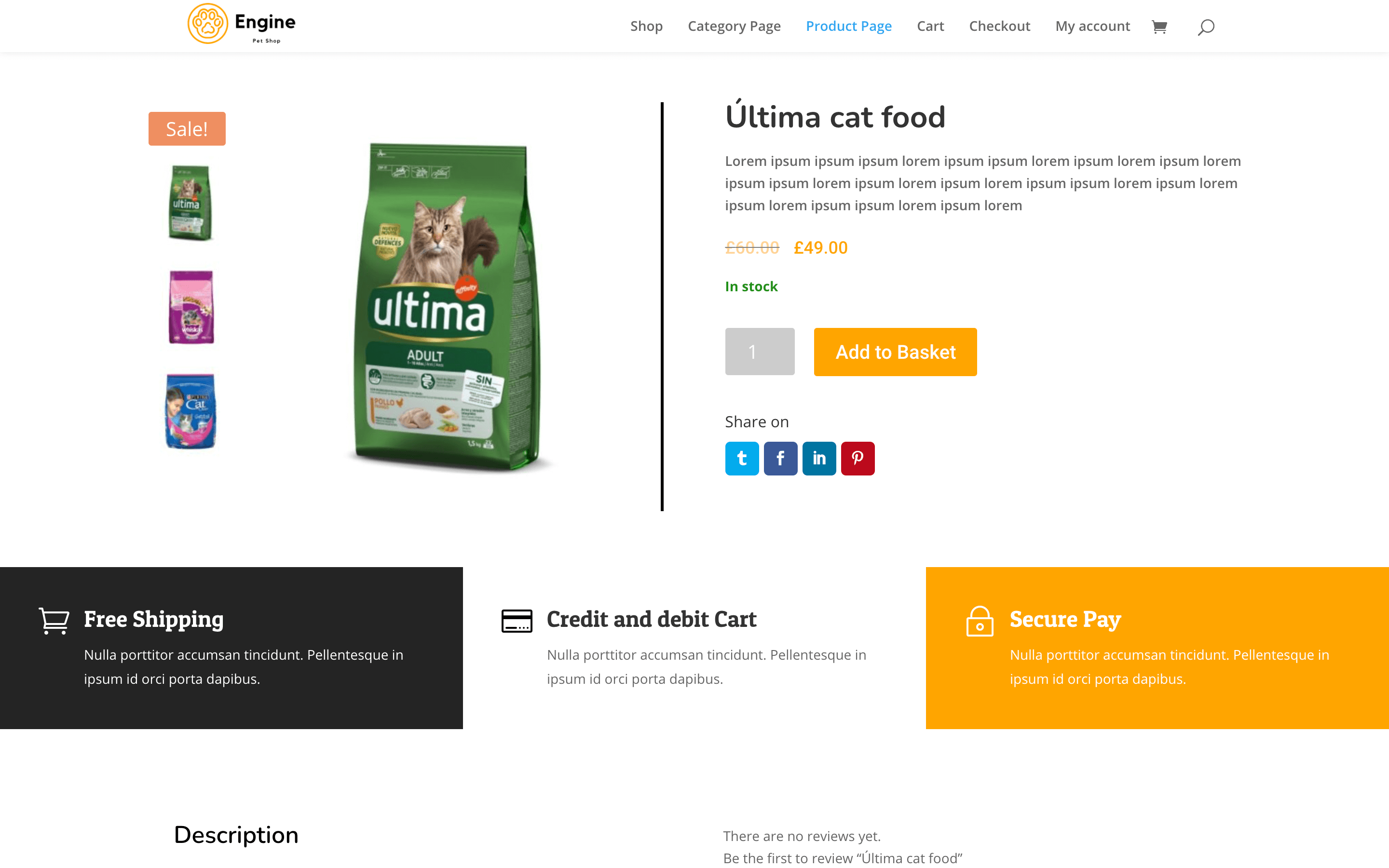Image resolution: width=1389 pixels, height=868 pixels.
Task: Navigate to My account
Action: (x=1092, y=26)
